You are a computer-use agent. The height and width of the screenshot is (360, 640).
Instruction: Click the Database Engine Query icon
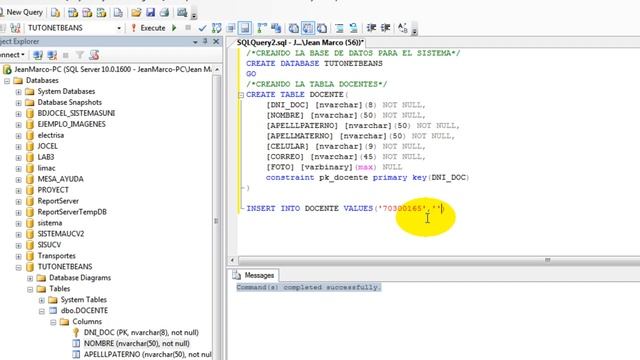[x=55, y=13]
